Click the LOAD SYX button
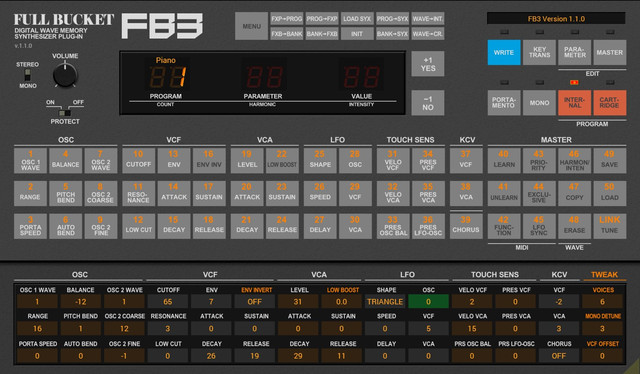The image size is (640, 374). click(x=357, y=19)
